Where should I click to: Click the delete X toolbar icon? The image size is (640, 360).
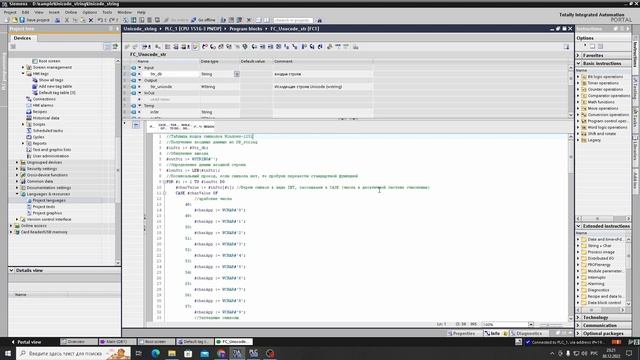tap(91, 20)
